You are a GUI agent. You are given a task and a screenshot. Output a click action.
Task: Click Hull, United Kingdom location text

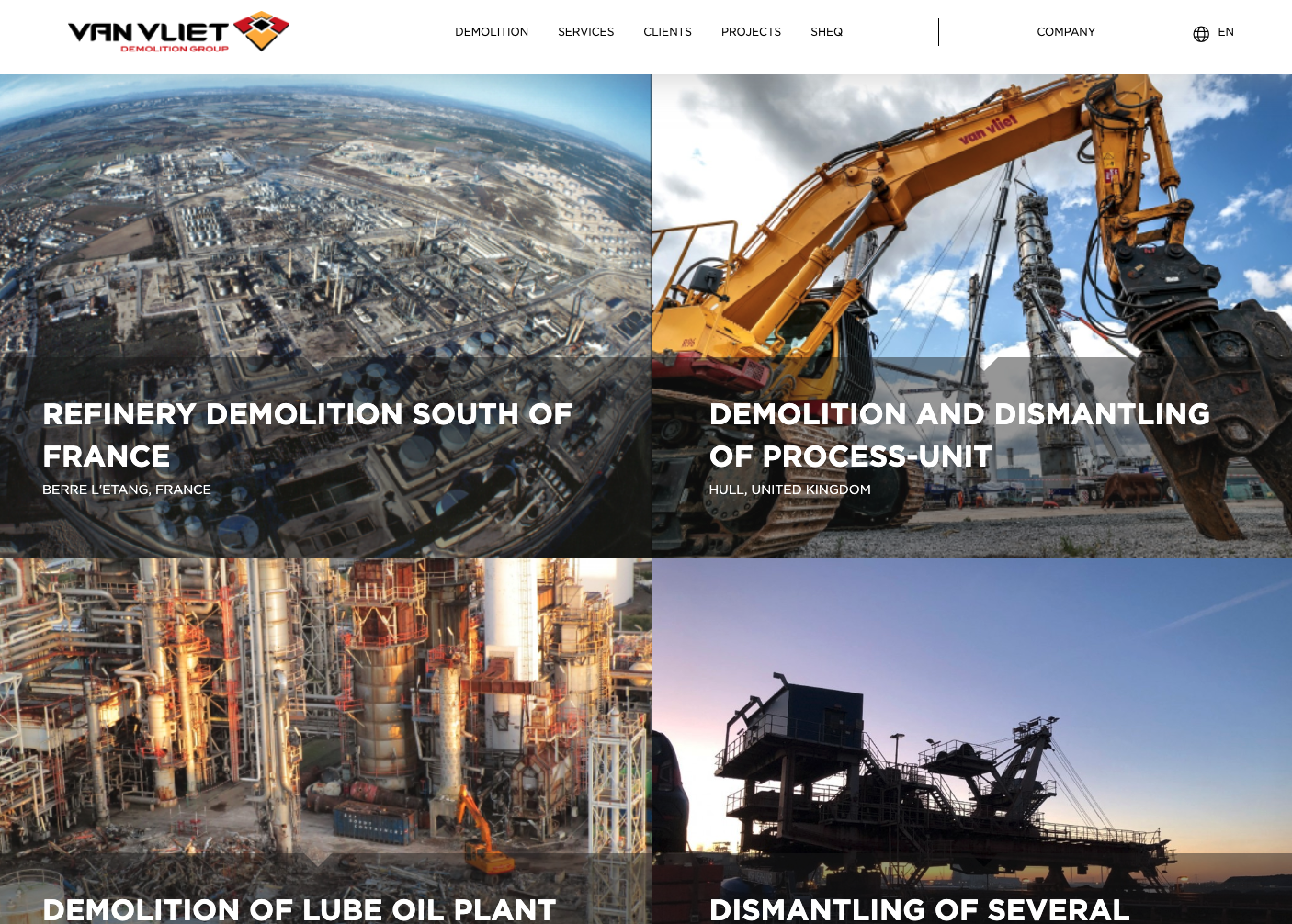pos(789,490)
